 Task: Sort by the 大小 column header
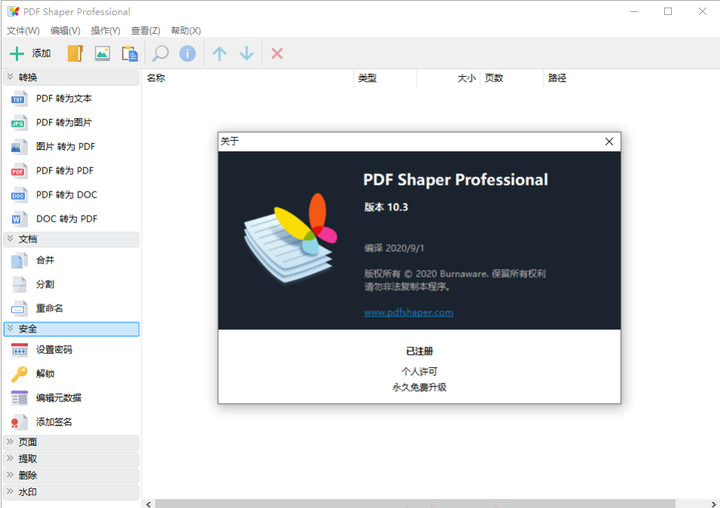pos(449,78)
